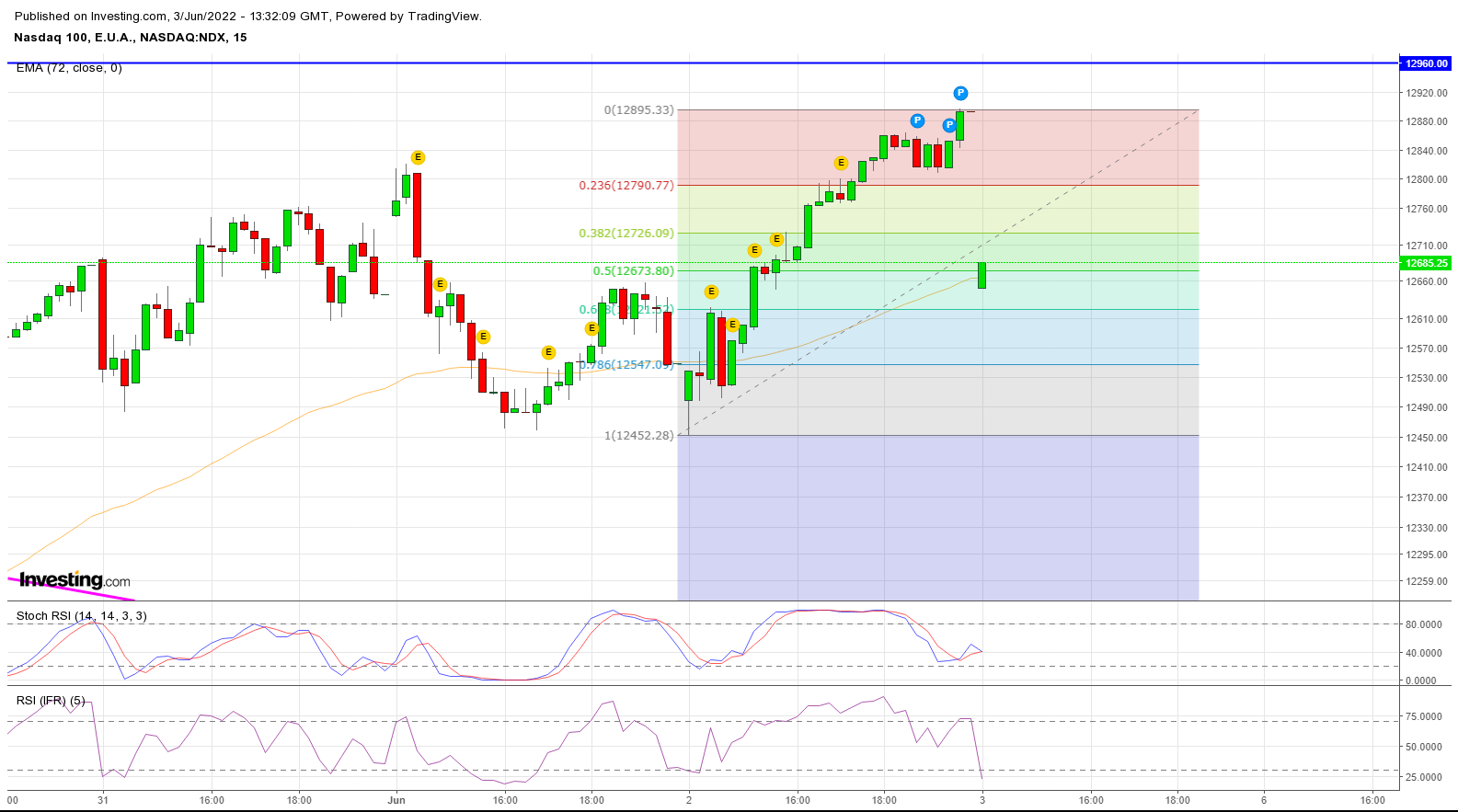Click the middle blue P marker of three

(x=949, y=125)
